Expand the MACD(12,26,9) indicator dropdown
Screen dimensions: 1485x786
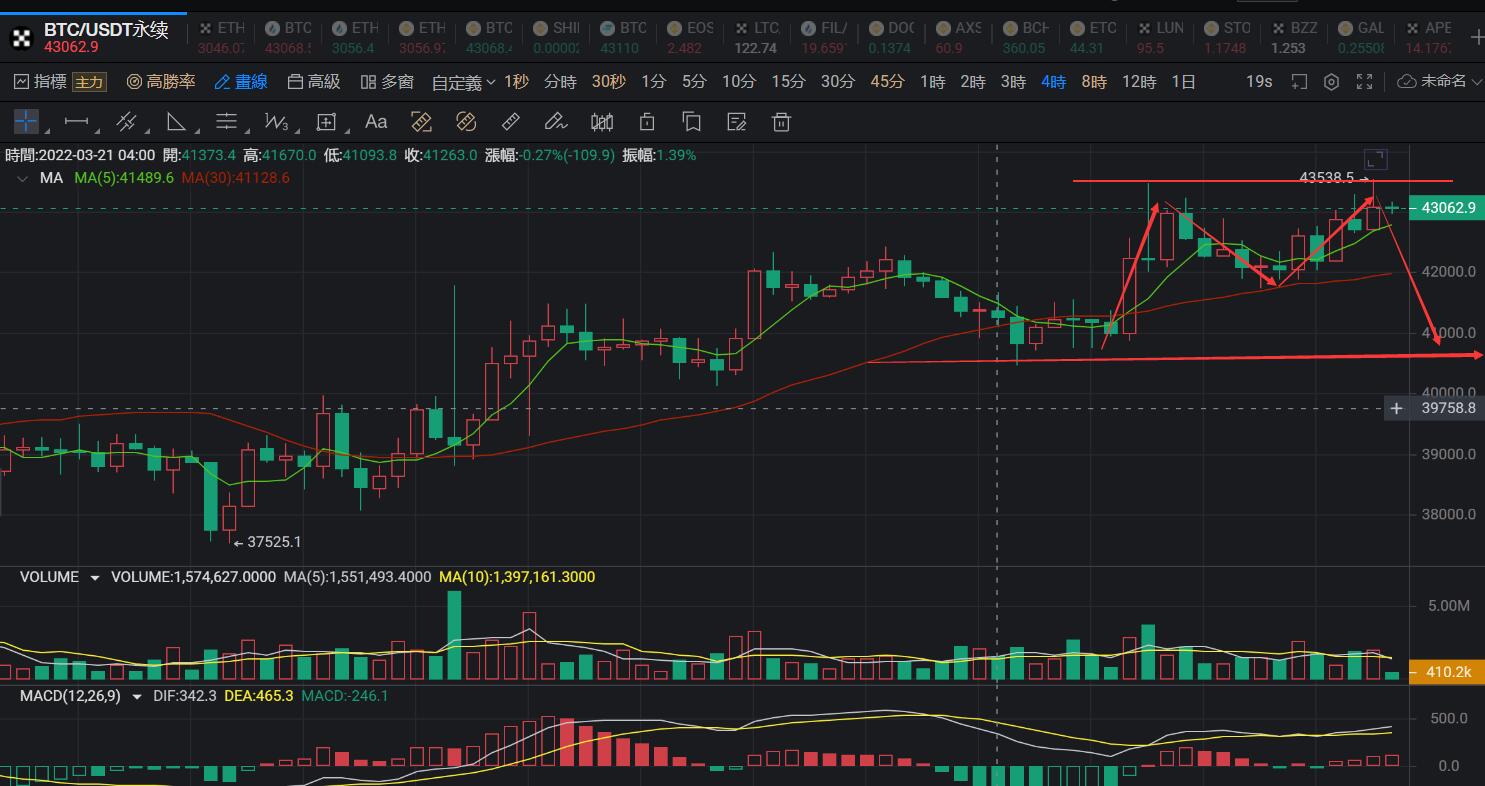coord(138,696)
